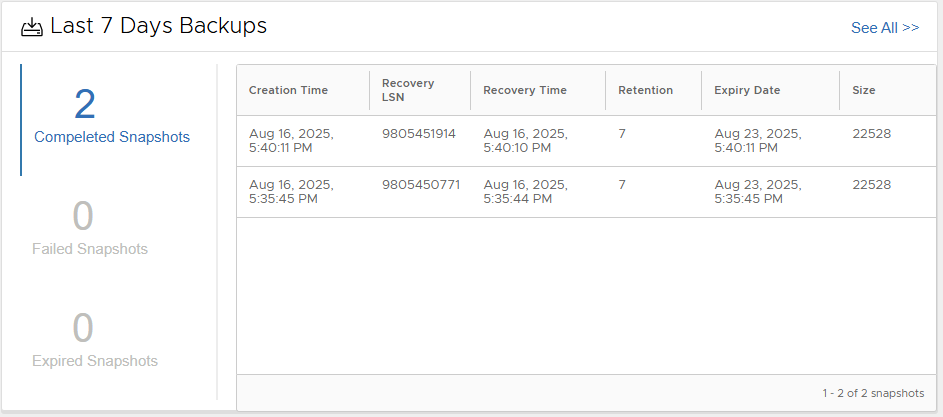The image size is (943, 417).
Task: Sort by Creation Time column header
Action: [288, 90]
